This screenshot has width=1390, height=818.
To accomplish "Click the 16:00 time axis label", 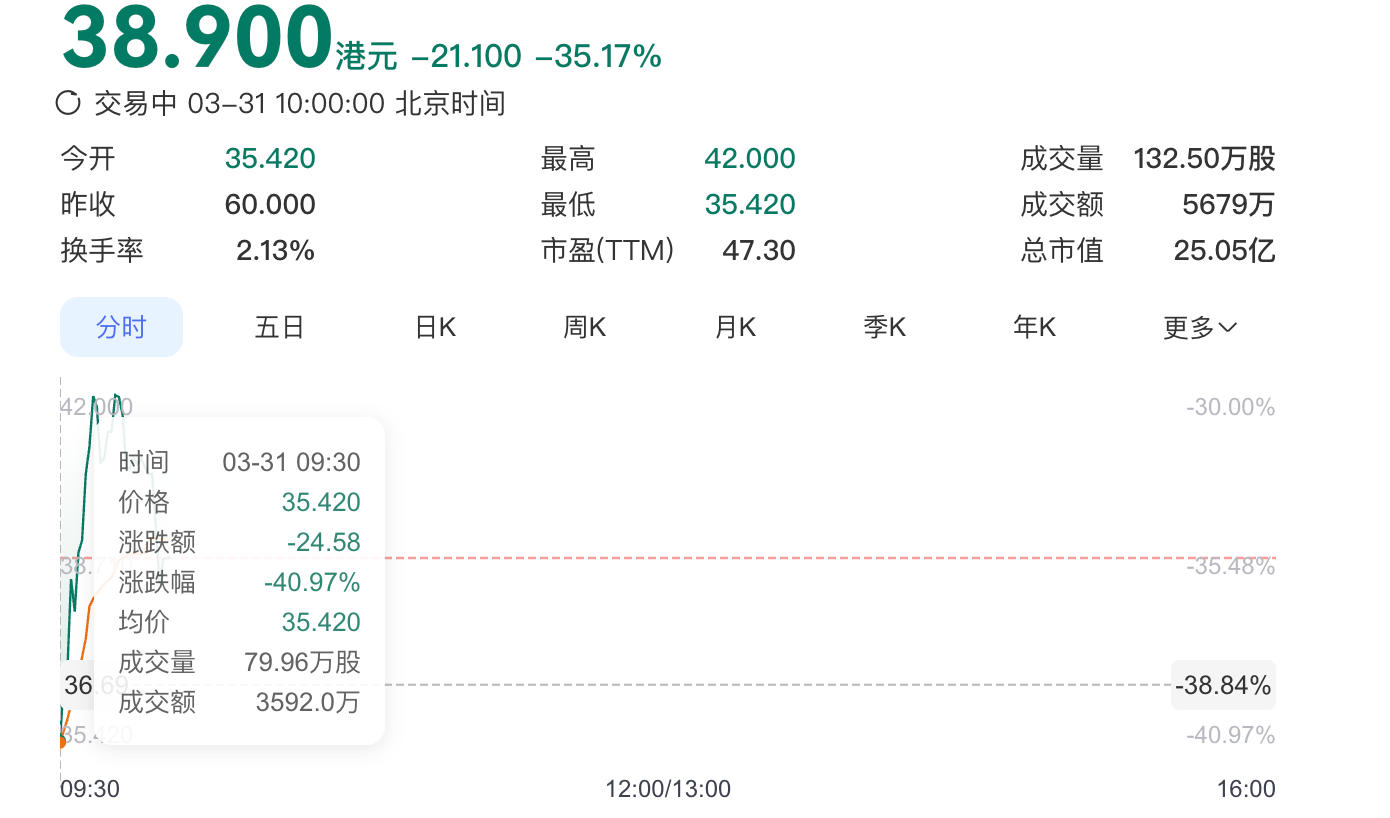I will (1246, 789).
